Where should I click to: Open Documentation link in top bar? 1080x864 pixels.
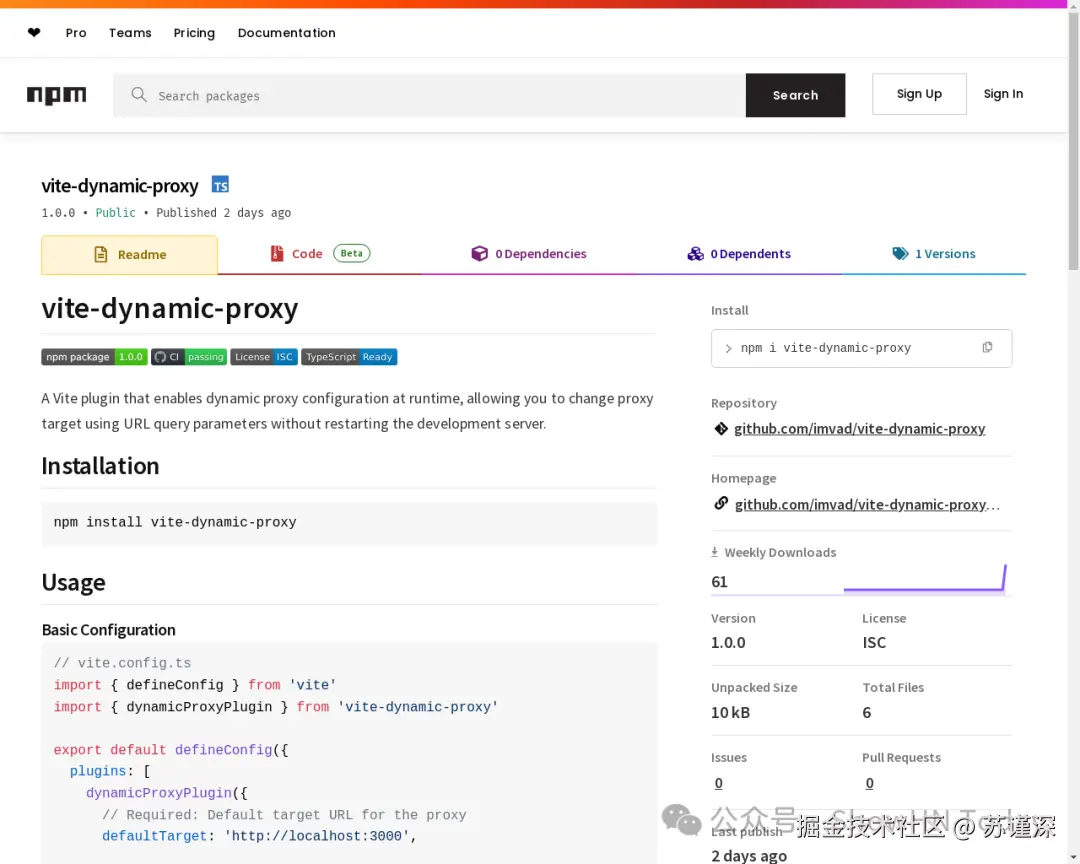[x=287, y=32]
